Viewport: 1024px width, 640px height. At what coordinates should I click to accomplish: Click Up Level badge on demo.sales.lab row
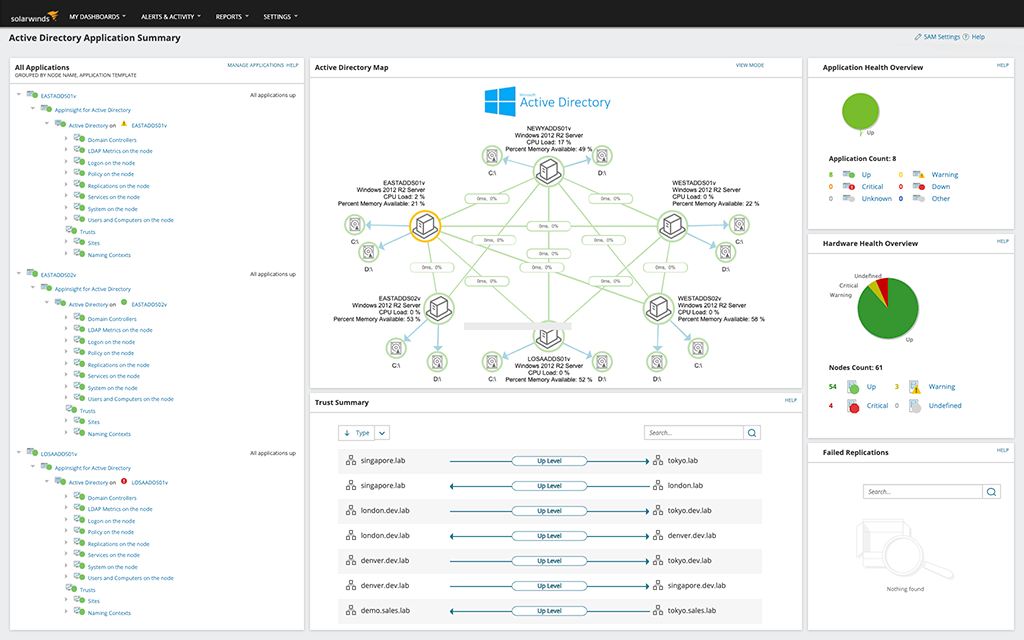click(x=549, y=611)
